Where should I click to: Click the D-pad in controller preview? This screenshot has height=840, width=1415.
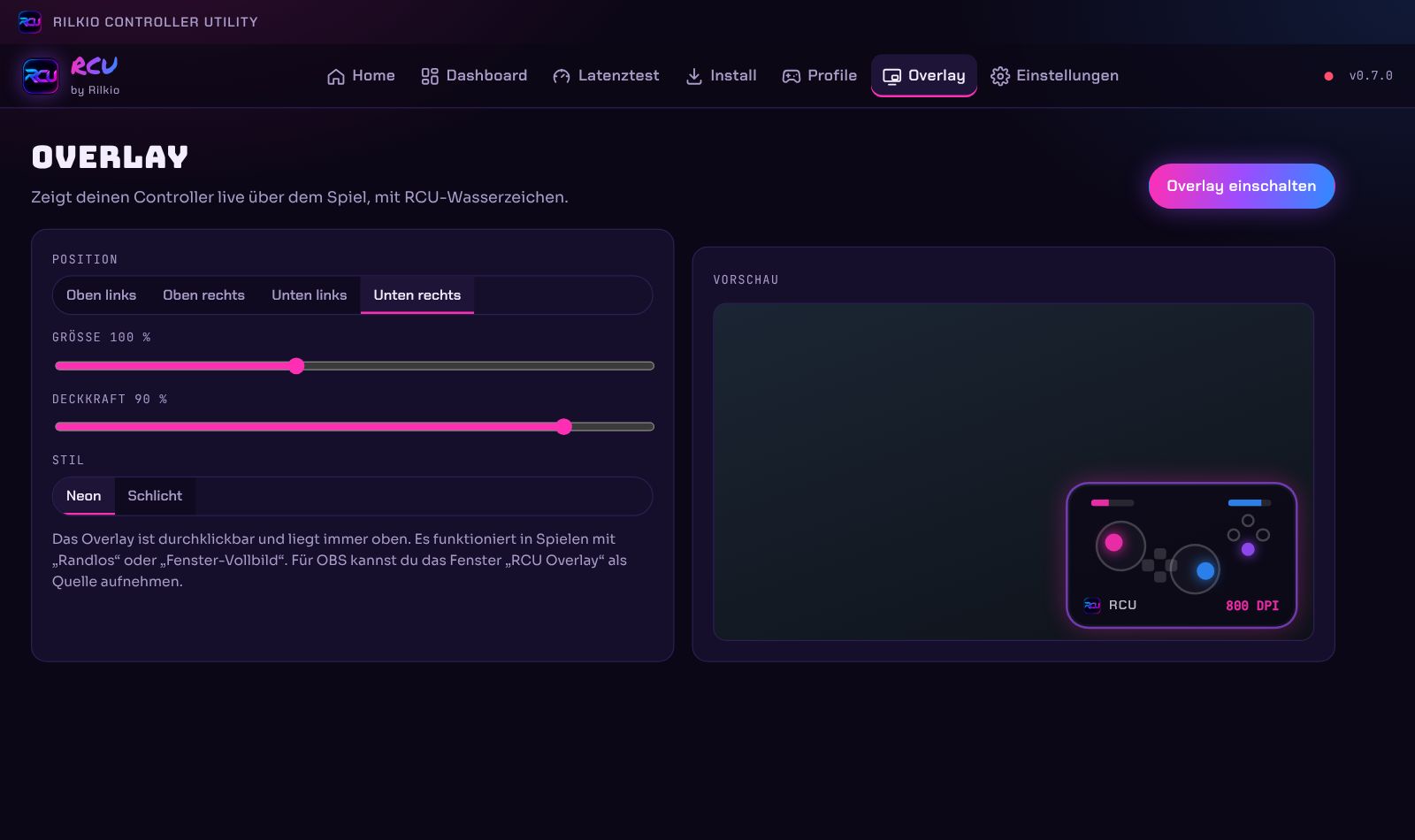(x=1159, y=565)
